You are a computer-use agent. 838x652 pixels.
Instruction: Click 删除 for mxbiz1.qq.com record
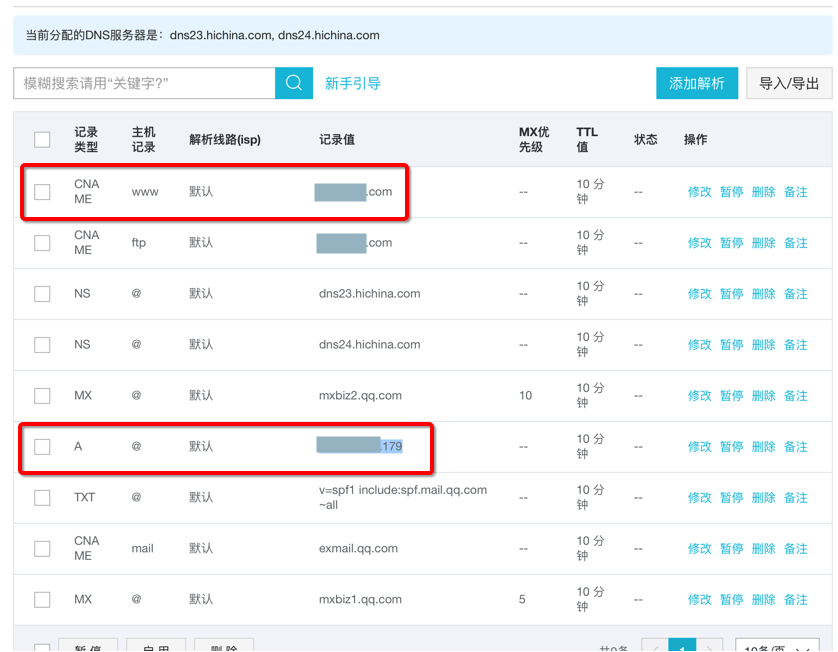tap(763, 600)
